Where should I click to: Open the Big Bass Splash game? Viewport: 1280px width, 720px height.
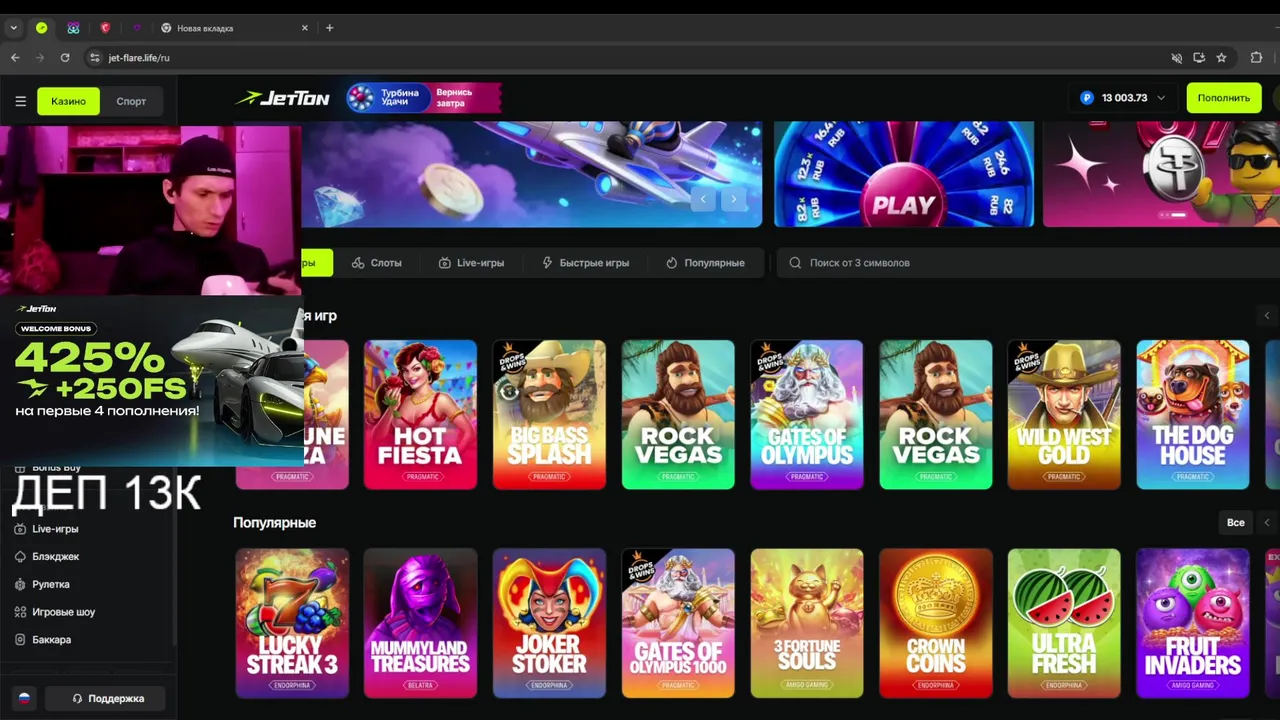pyautogui.click(x=549, y=415)
